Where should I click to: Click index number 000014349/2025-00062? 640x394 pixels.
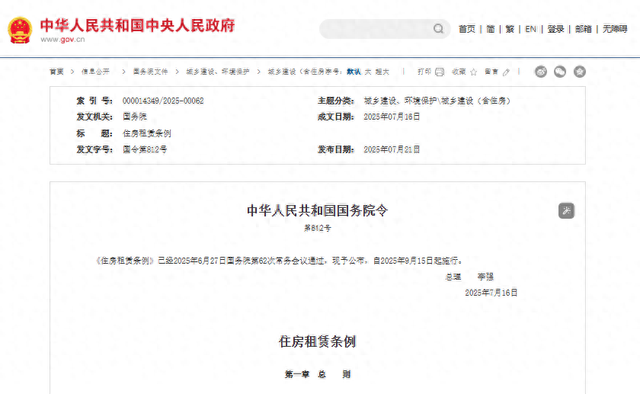point(163,101)
